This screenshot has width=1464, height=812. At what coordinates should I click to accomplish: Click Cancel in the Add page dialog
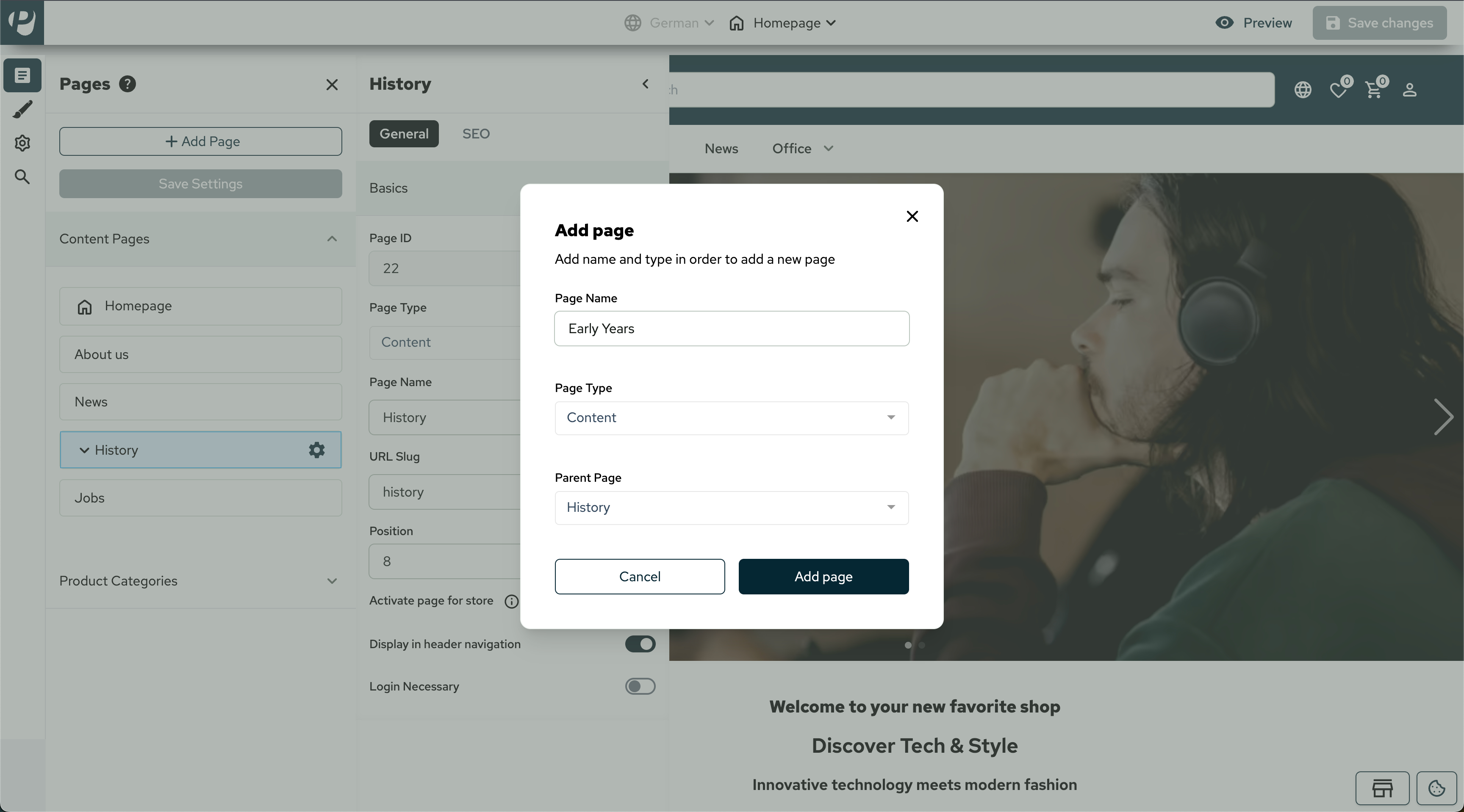tap(639, 576)
